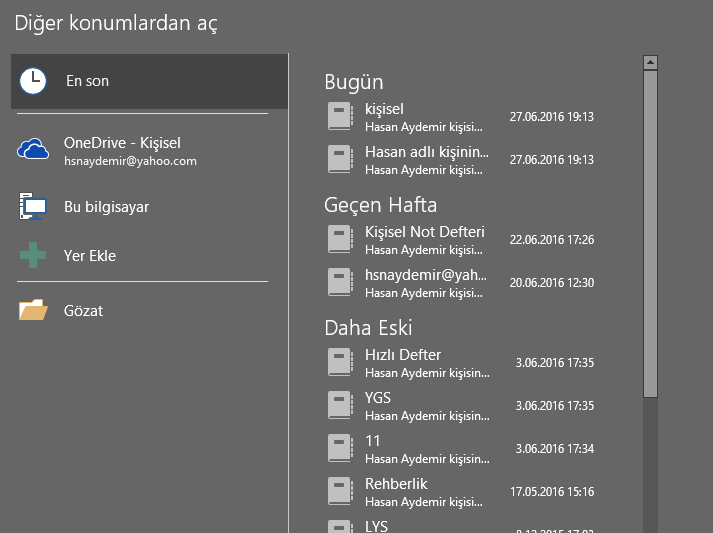The height and width of the screenshot is (533, 713).
Task: Select the En son tab
Action: coord(150,81)
